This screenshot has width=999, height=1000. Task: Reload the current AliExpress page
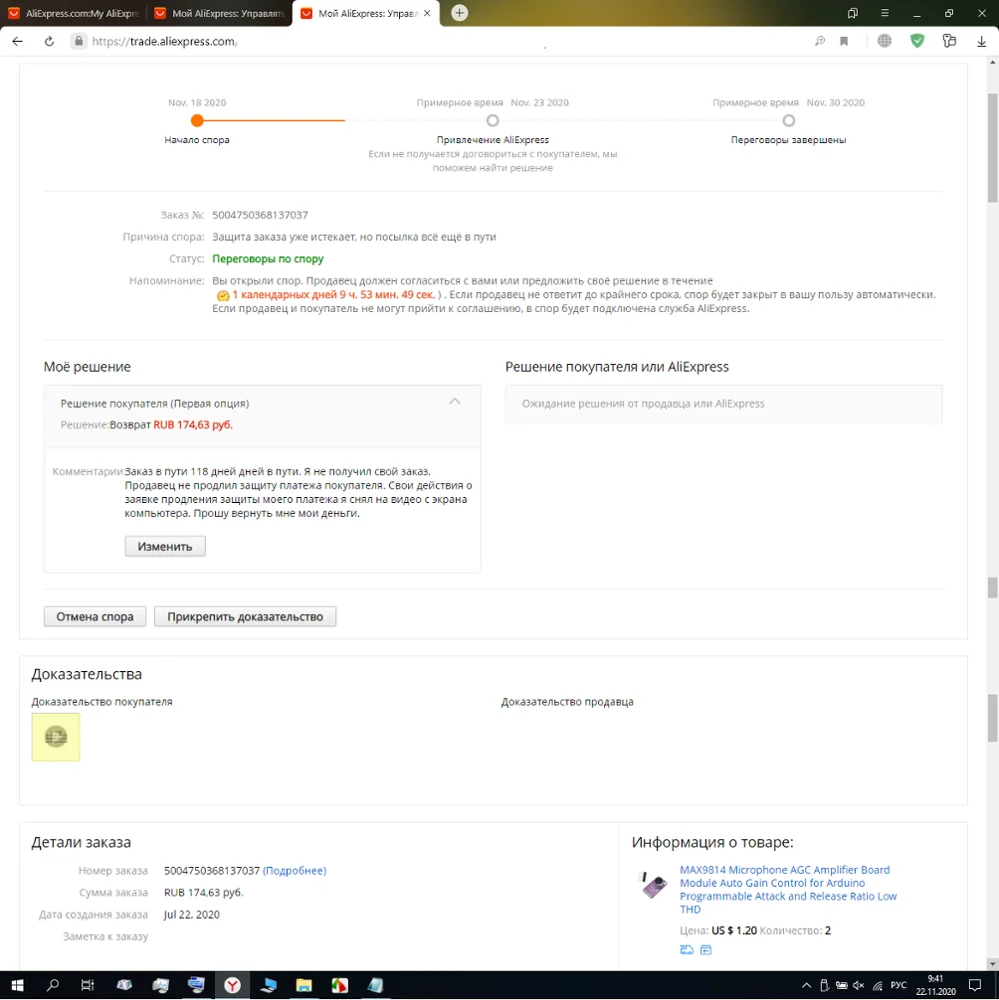(49, 41)
